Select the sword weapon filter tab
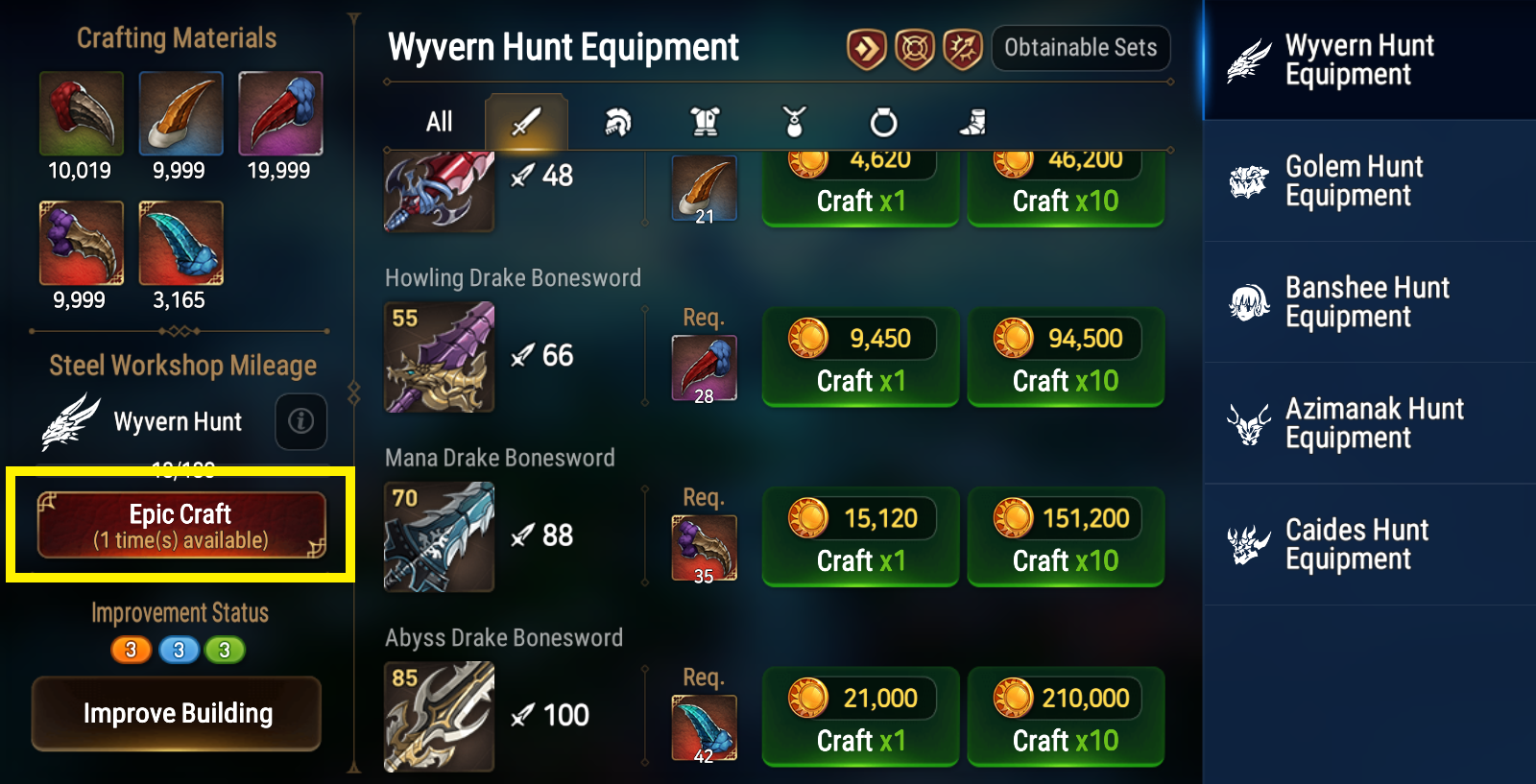The image size is (1536, 784). [x=526, y=122]
